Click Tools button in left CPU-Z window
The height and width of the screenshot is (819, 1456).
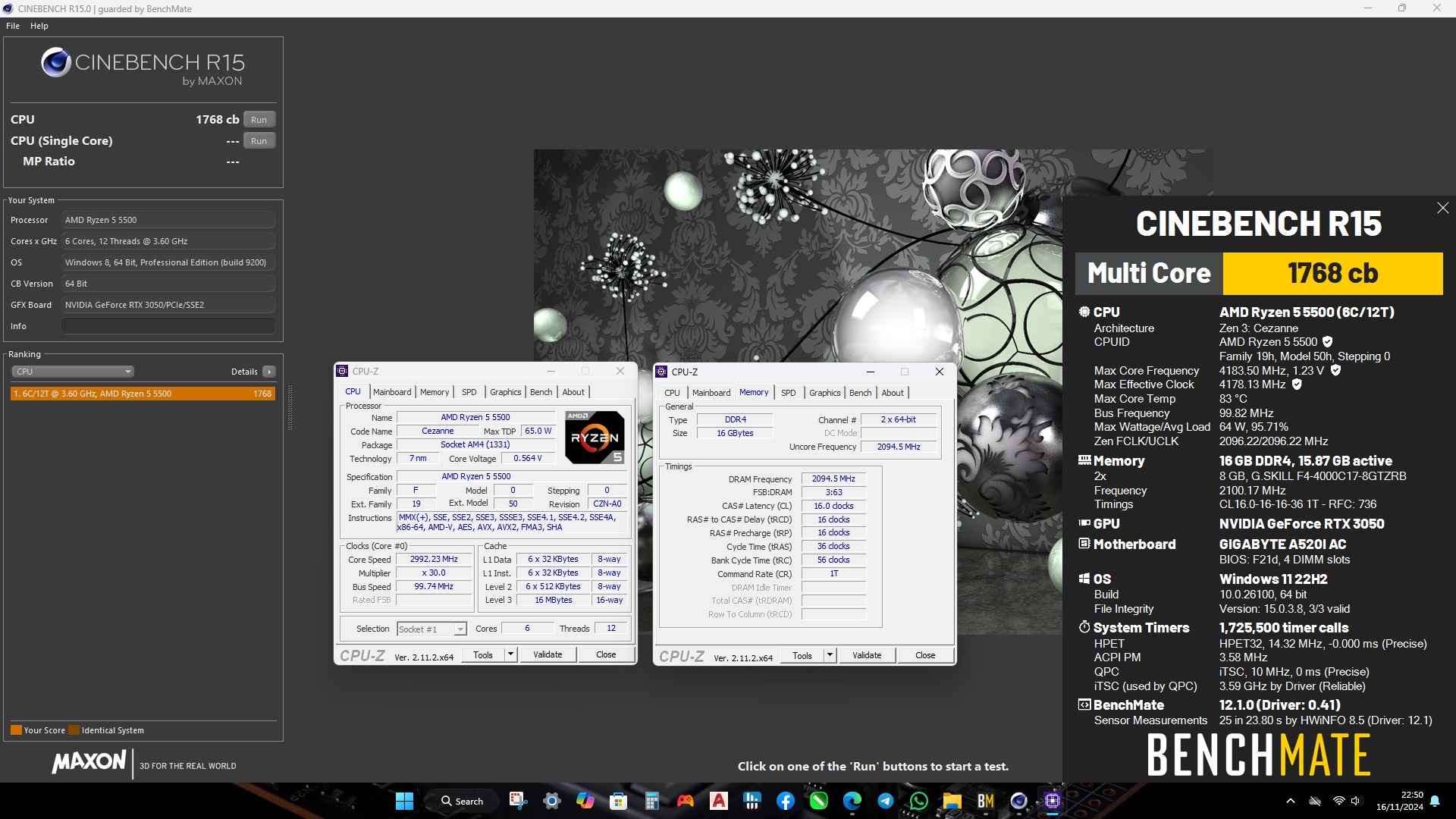tap(483, 655)
